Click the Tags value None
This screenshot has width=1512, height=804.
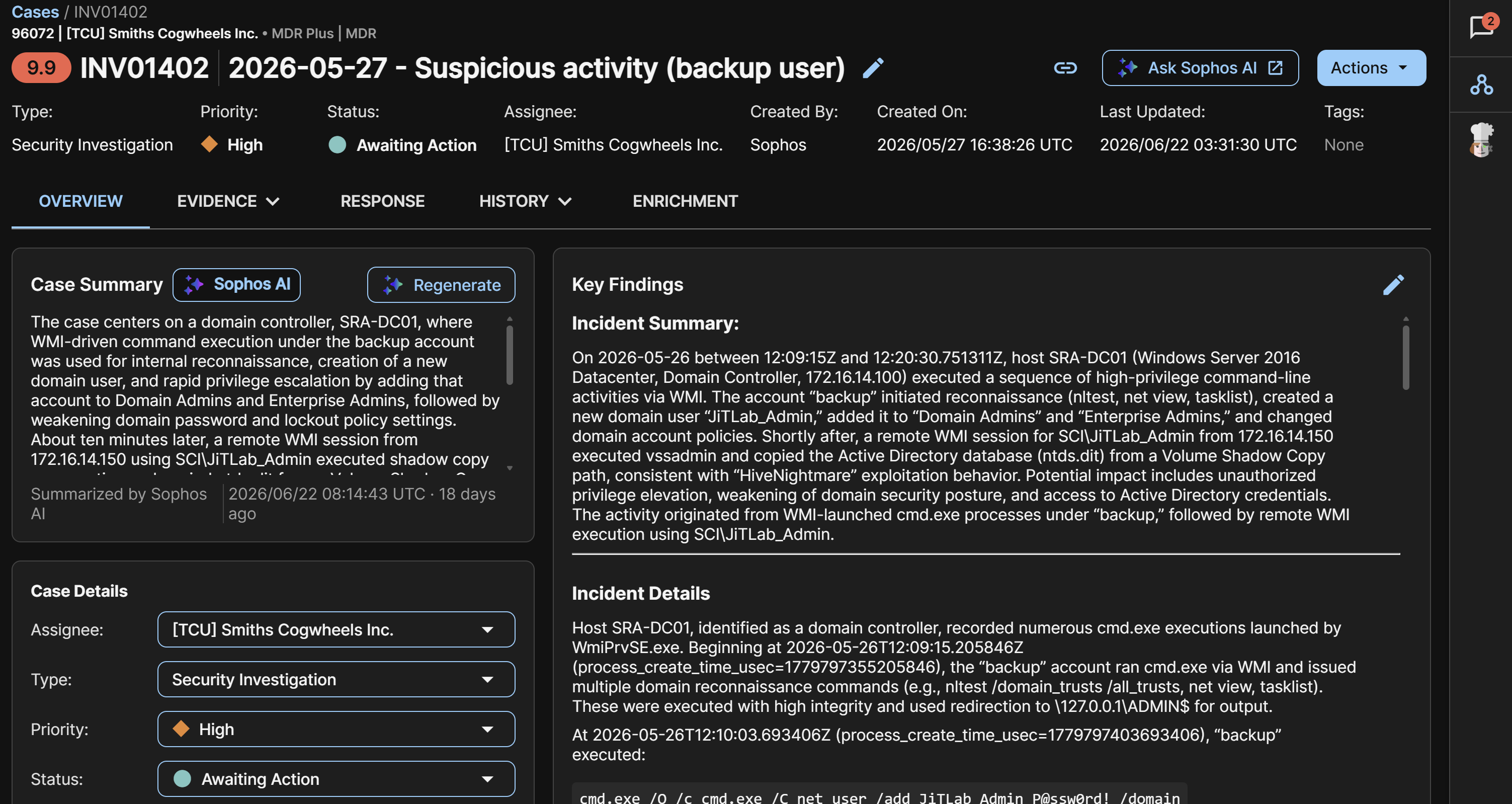coord(1343,144)
